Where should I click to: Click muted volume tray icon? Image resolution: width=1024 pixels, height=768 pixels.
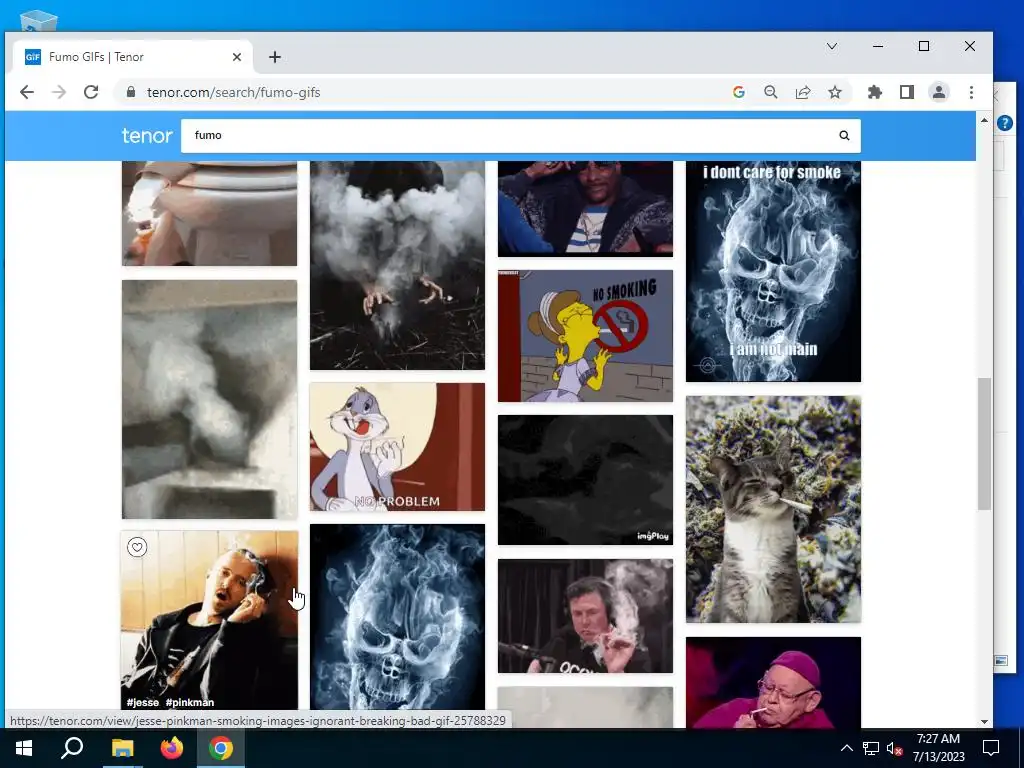895,748
